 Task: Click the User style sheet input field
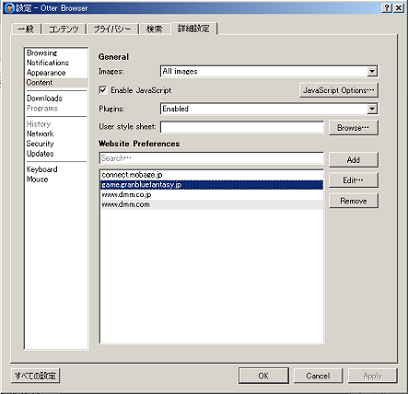click(242, 127)
